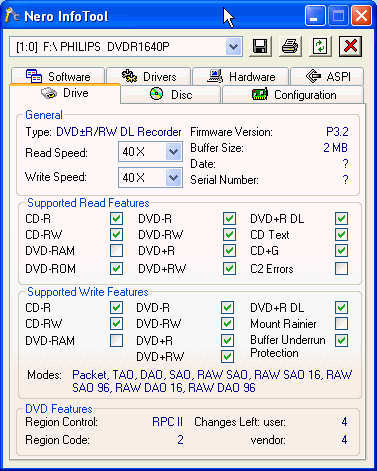The image size is (377, 471).
Task: Click the Save floppy disk icon
Action: (260, 46)
